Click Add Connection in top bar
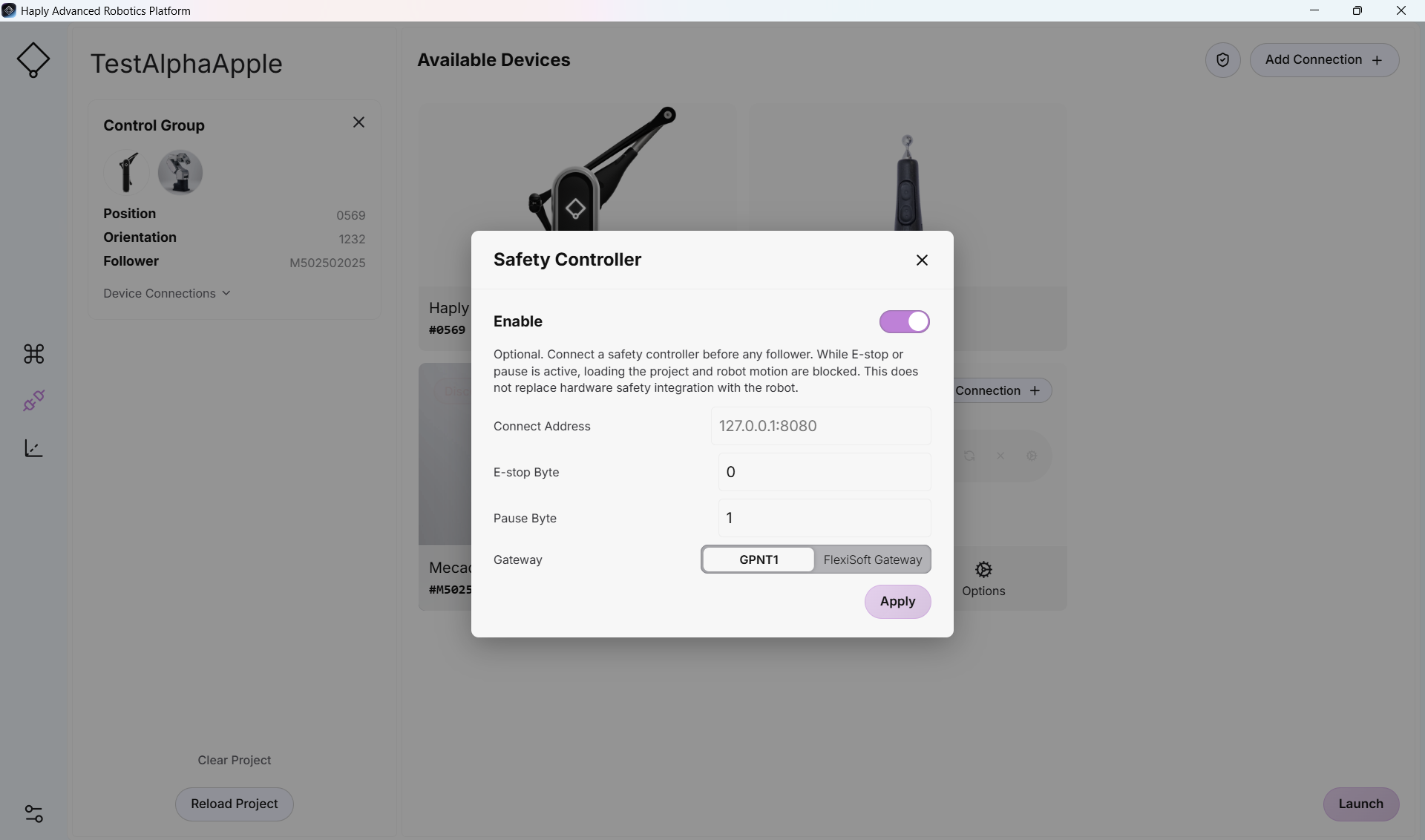Image resolution: width=1425 pixels, height=840 pixels. pyautogui.click(x=1324, y=60)
